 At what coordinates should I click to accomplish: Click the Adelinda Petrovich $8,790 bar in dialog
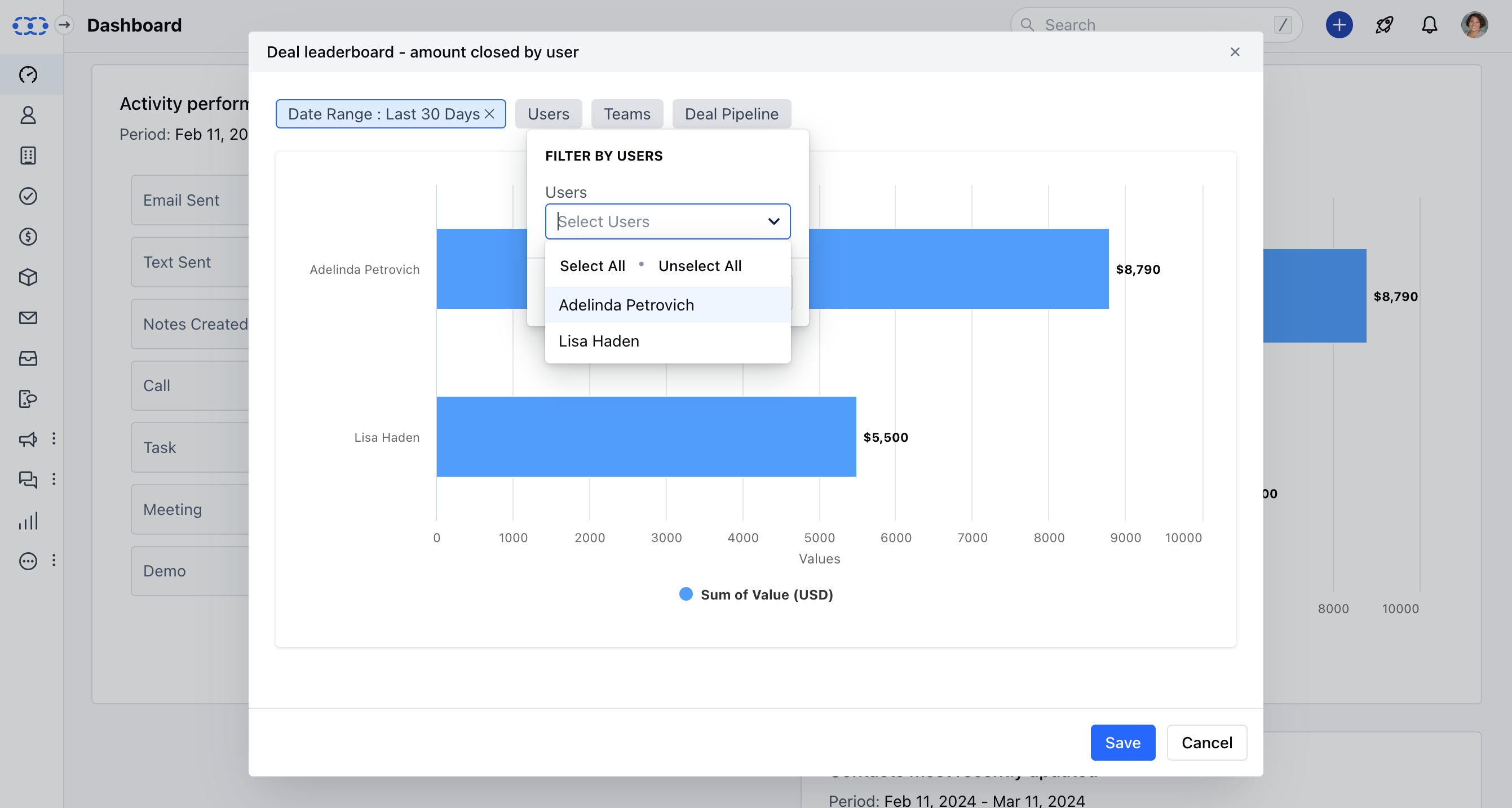click(x=959, y=269)
